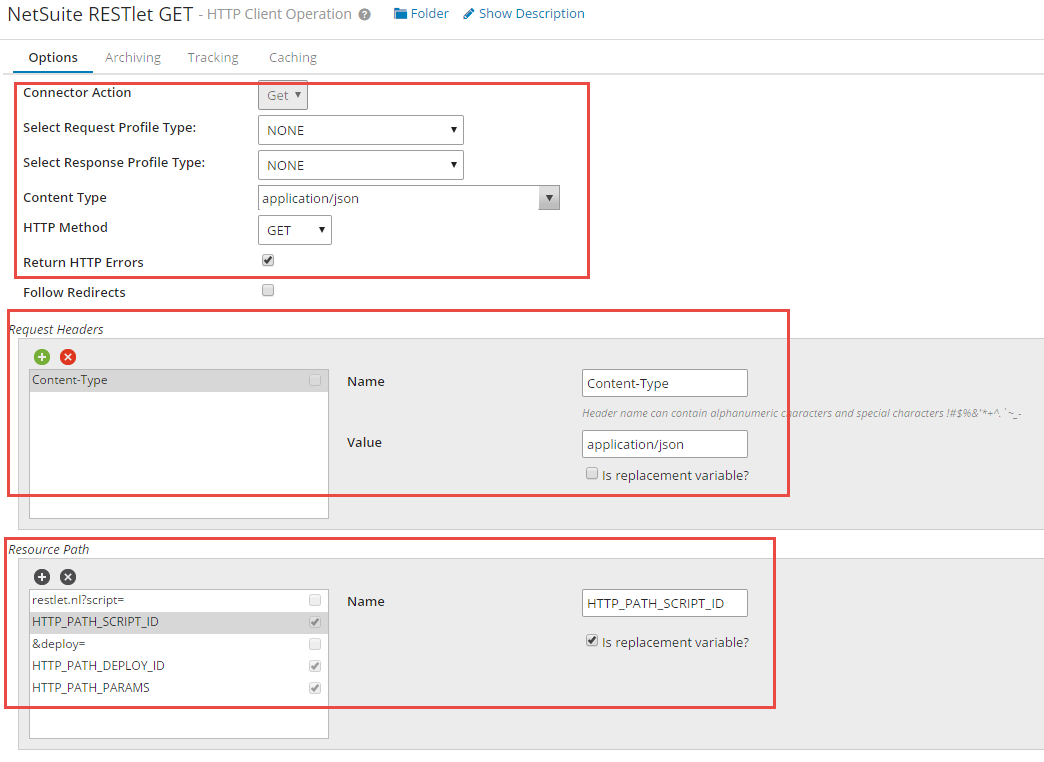This screenshot has height=762, width=1044.
Task: Click the Value field containing application/json
Action: tap(664, 444)
